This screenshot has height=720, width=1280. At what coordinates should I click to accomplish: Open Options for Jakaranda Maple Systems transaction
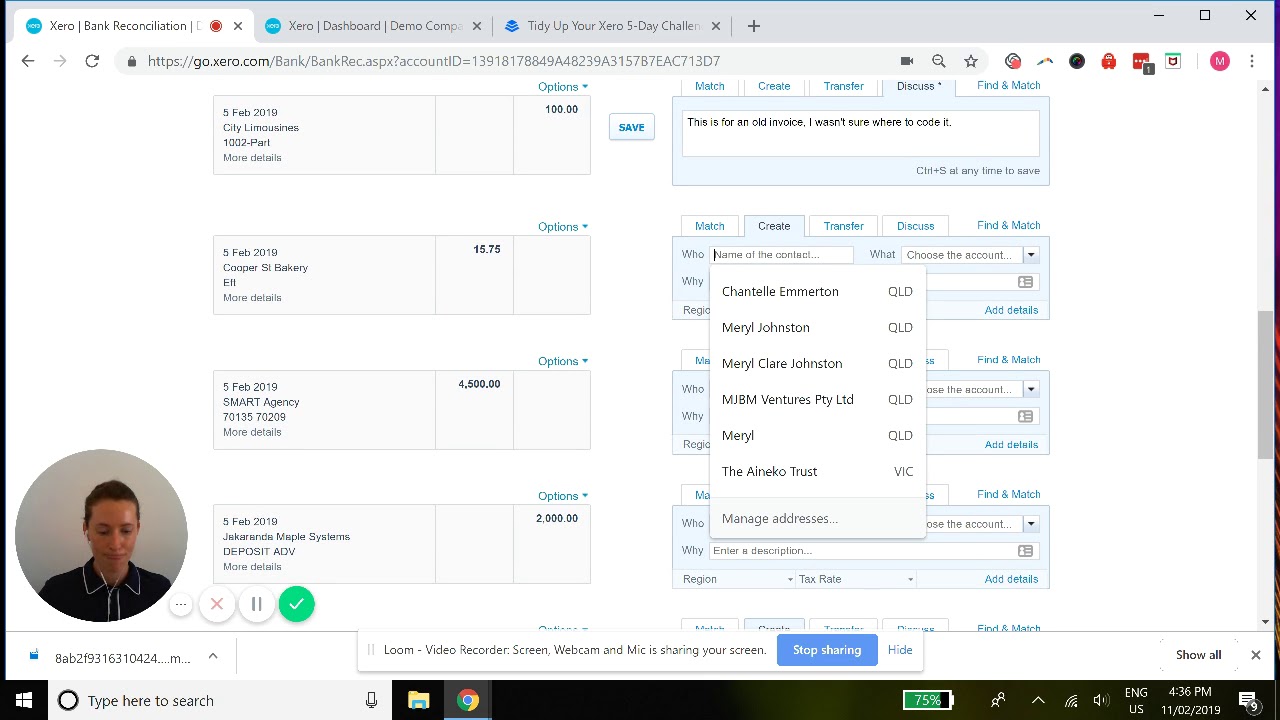(x=563, y=496)
